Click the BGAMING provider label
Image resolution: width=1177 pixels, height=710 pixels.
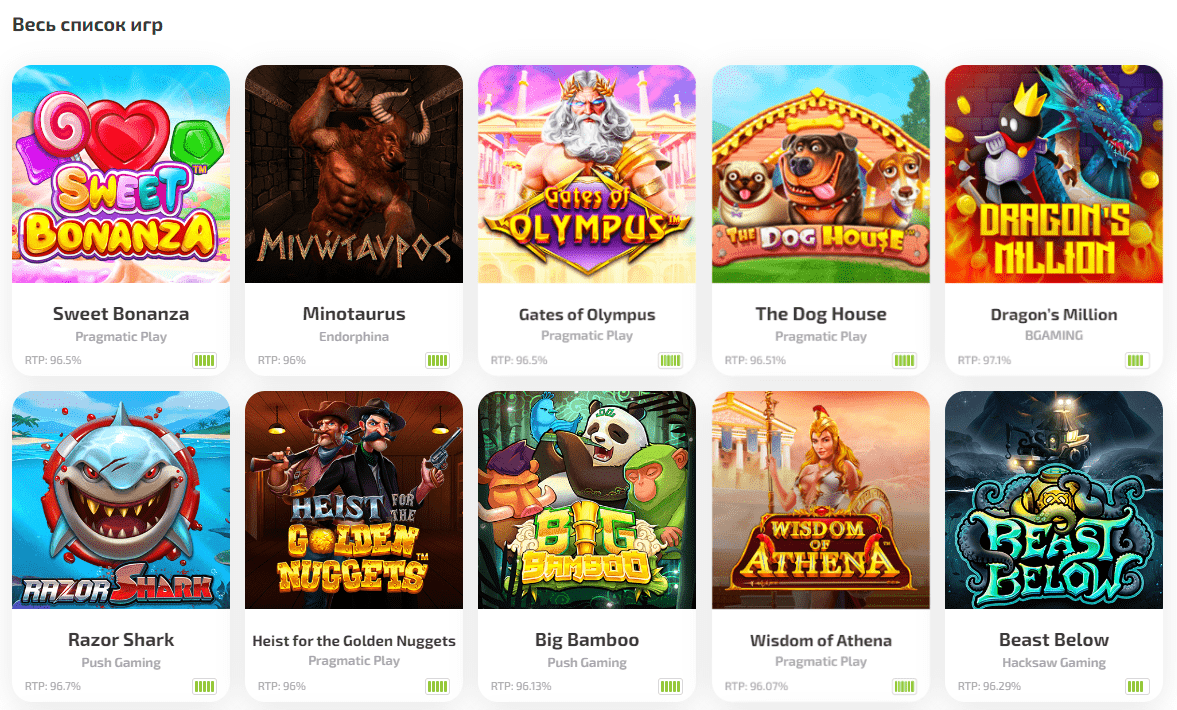[1054, 335]
